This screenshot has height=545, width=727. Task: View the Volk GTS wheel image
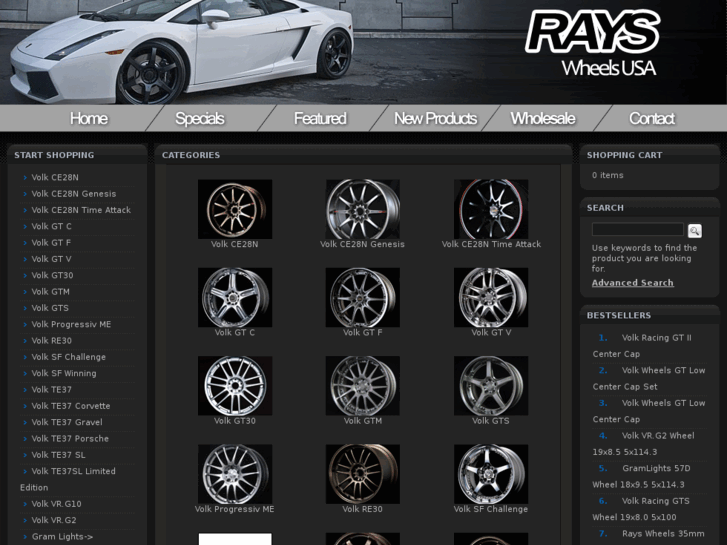tap(491, 385)
